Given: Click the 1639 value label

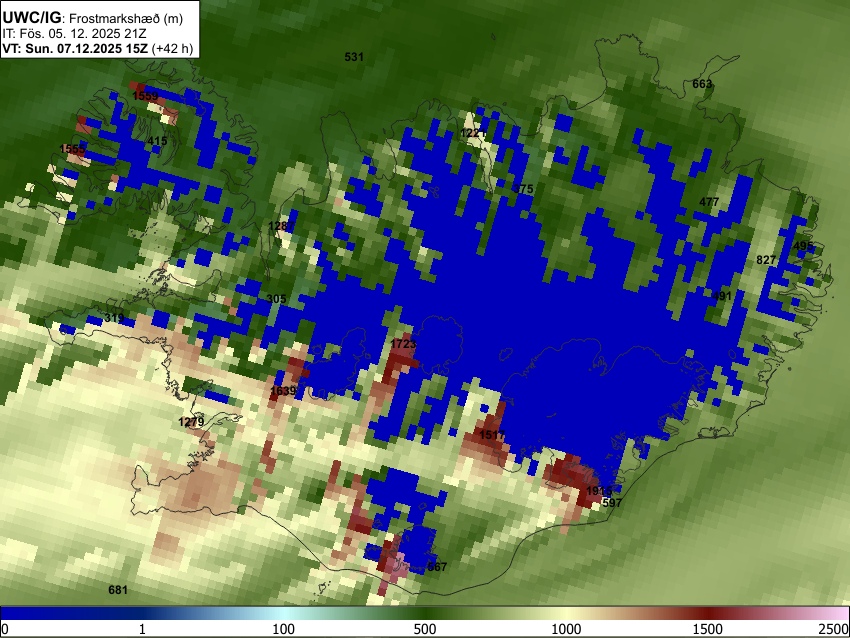Looking at the screenshot, I should pos(283,391).
